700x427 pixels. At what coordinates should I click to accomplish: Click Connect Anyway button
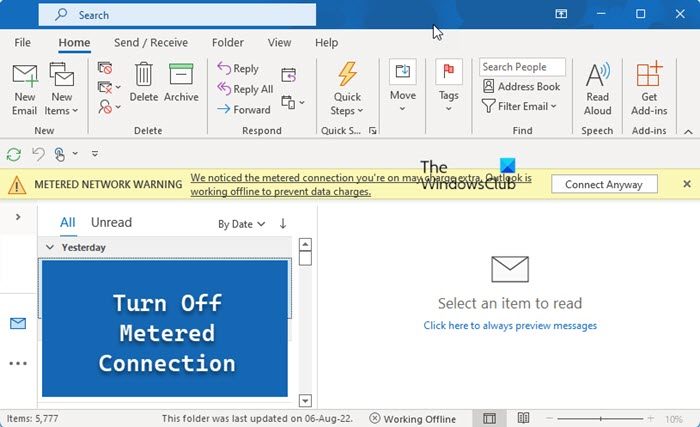click(604, 184)
